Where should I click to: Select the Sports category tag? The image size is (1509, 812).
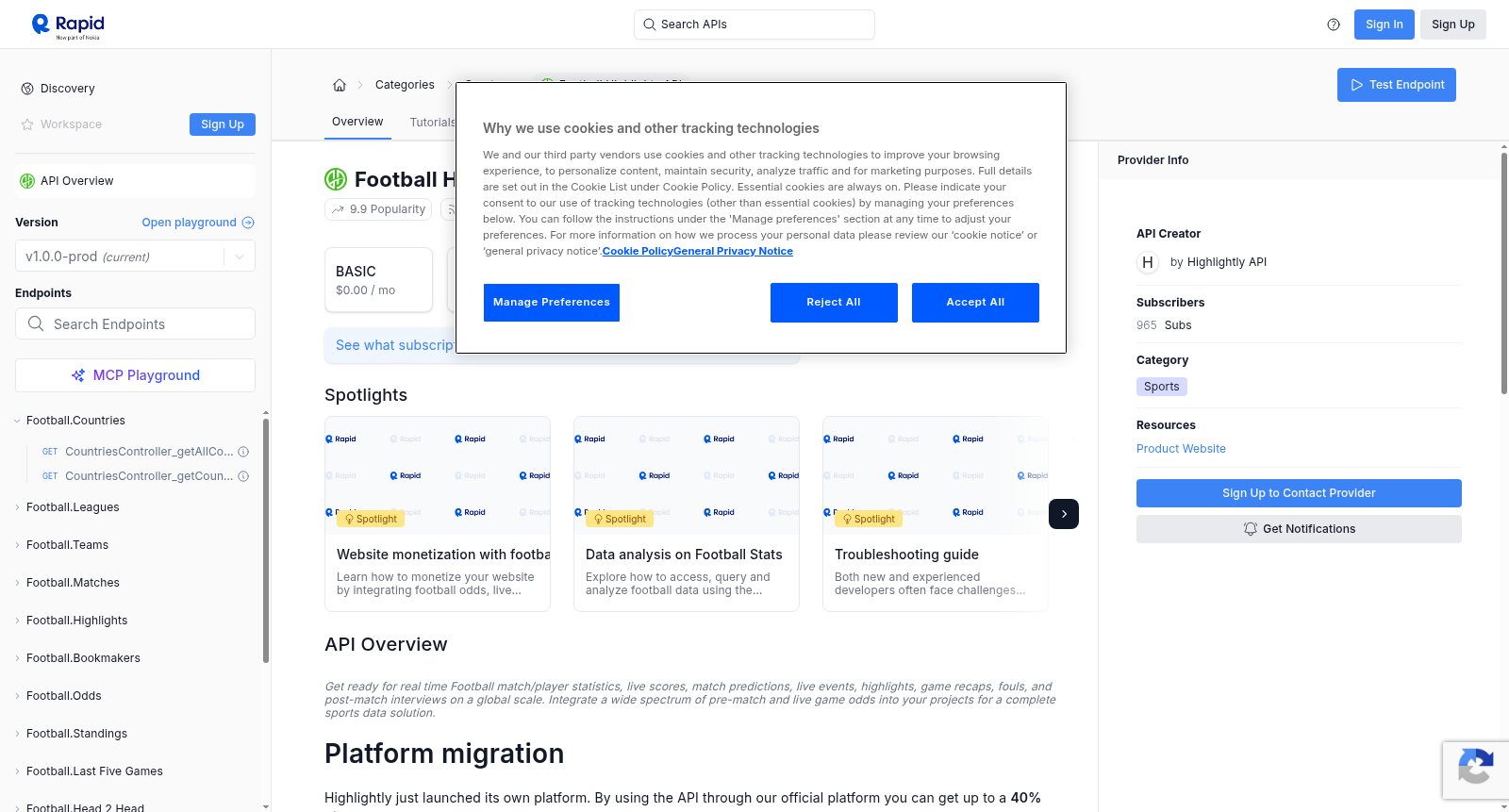(x=1162, y=387)
